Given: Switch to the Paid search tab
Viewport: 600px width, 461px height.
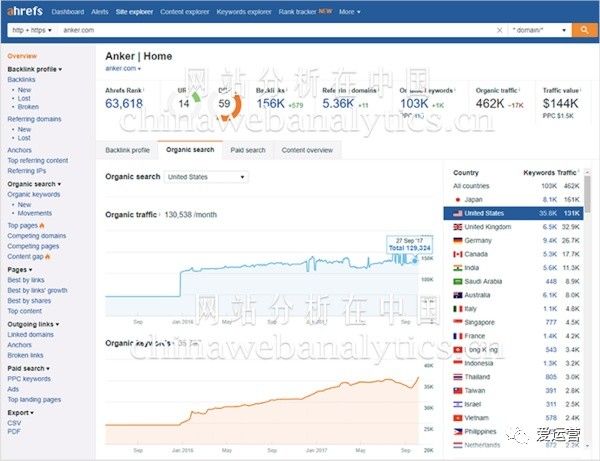Looking at the screenshot, I should [248, 150].
